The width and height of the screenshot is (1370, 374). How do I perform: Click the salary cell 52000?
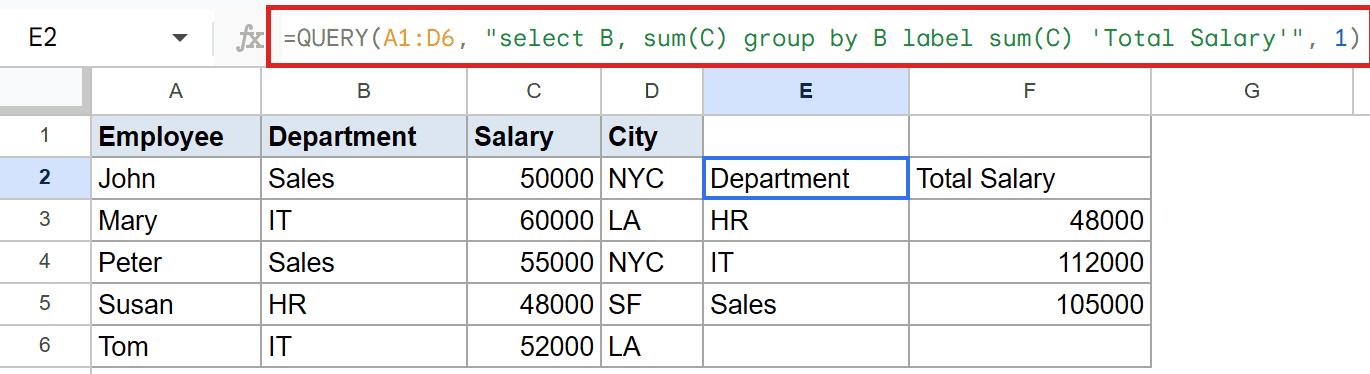click(534, 346)
